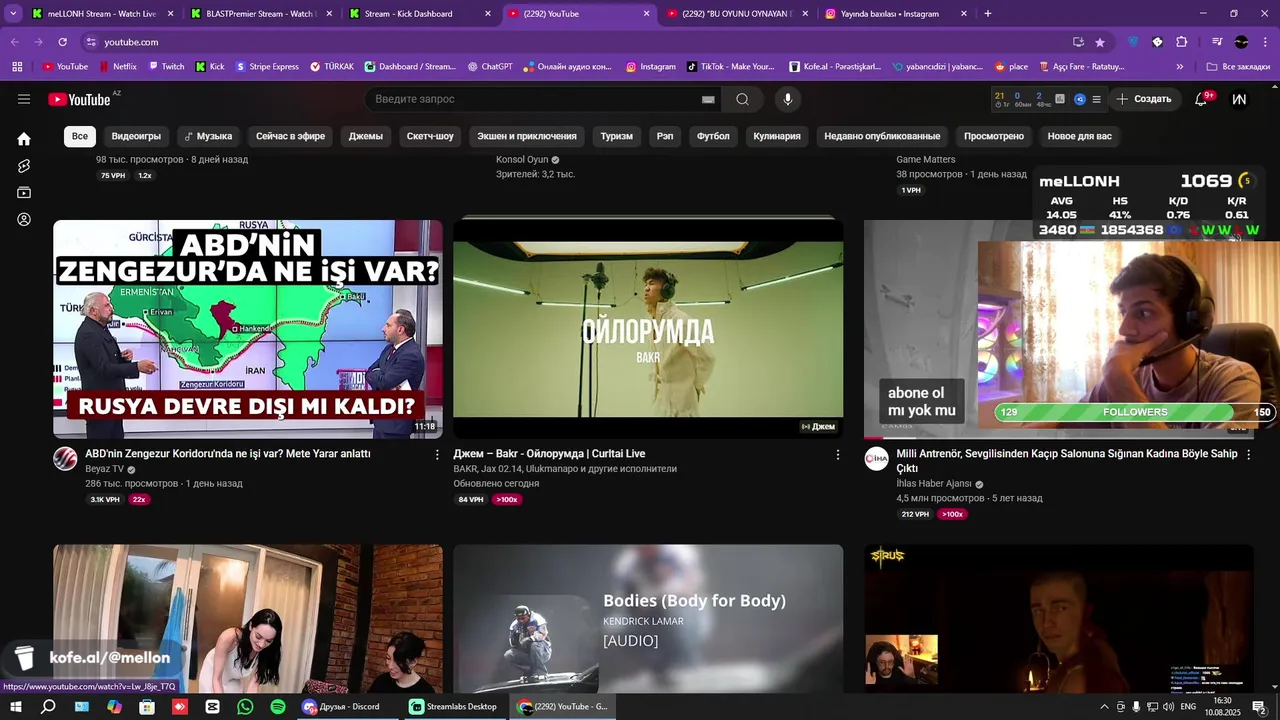Open the Bitwarden shield extension icon
1280x720 pixels.
(1133, 42)
